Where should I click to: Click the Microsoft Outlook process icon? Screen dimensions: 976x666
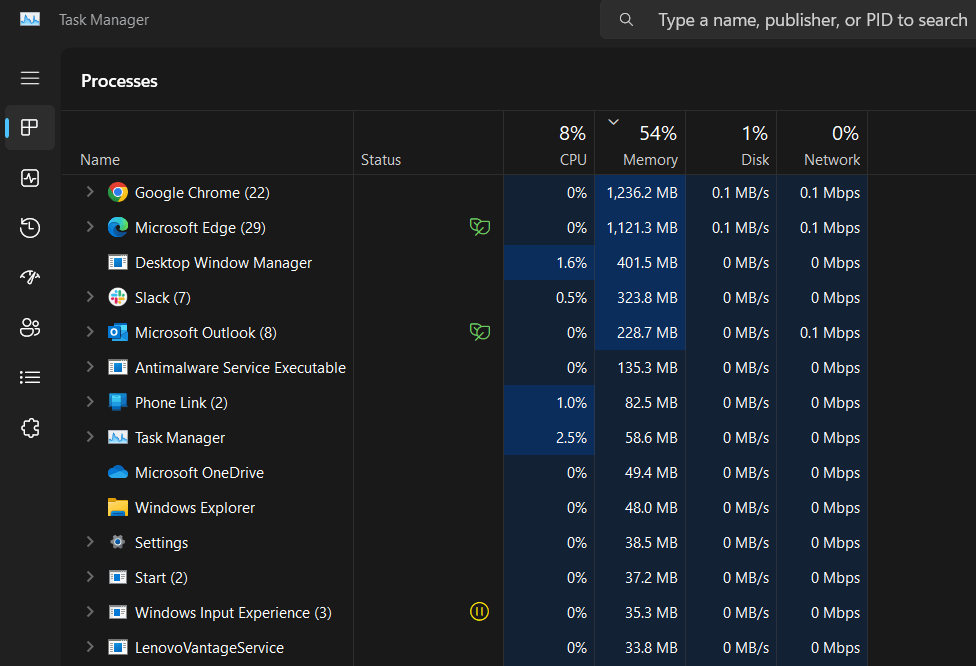click(118, 332)
